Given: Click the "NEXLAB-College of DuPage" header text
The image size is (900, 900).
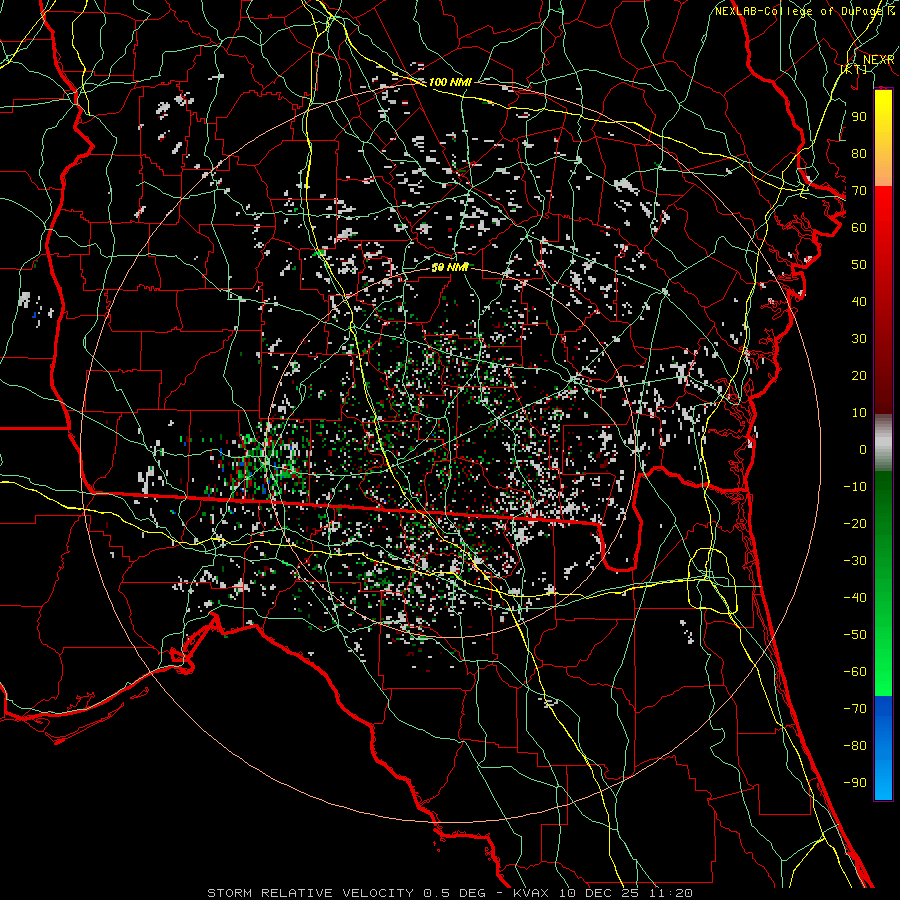Looking at the screenshot, I should (801, 11).
